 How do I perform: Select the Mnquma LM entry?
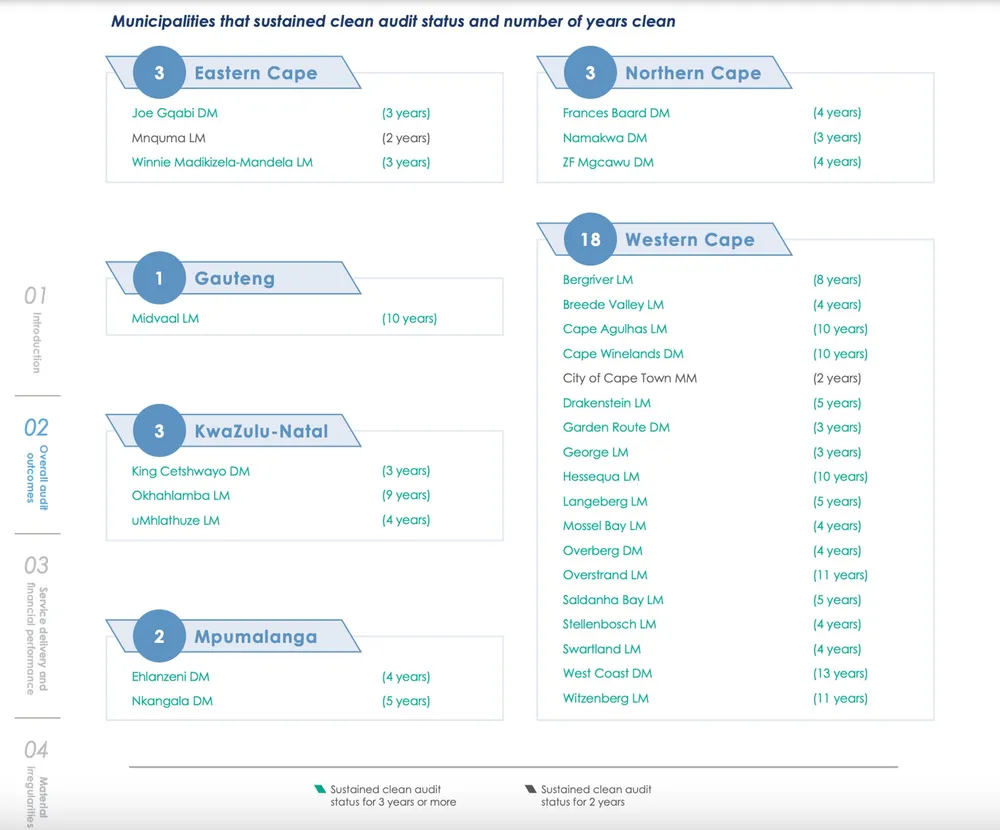[x=168, y=138]
